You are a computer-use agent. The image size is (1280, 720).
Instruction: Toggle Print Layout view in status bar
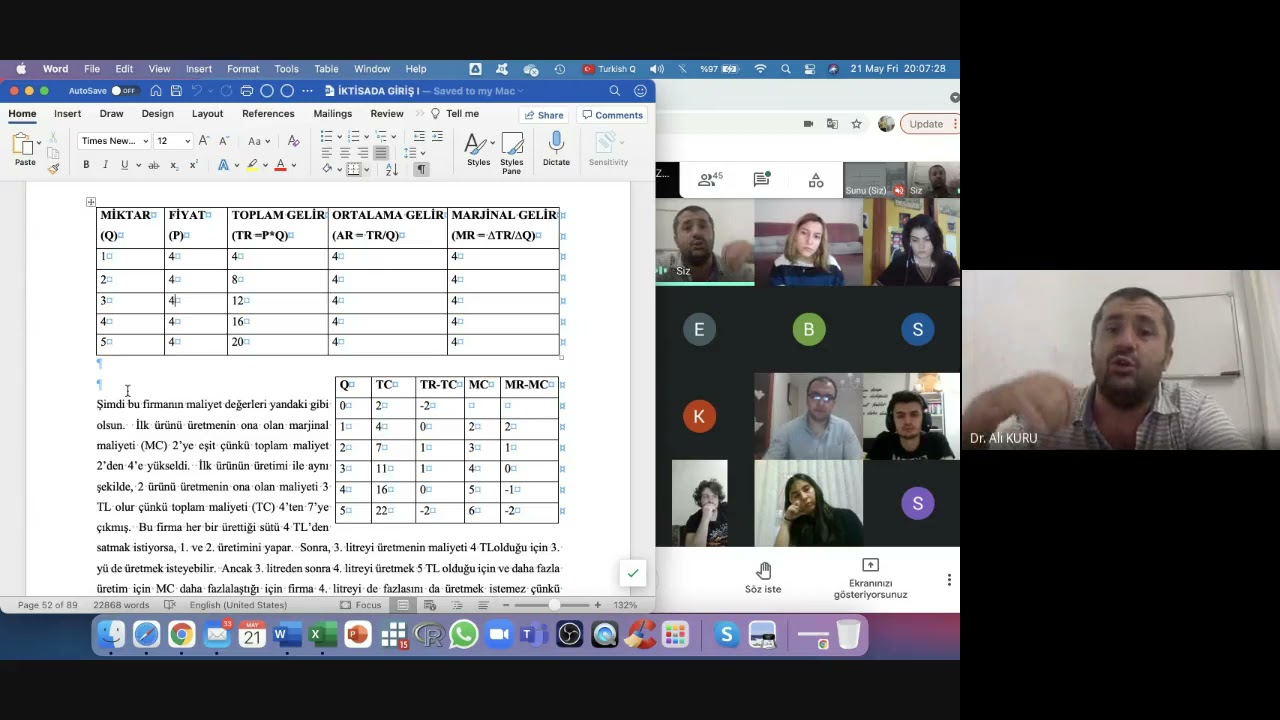coord(402,605)
